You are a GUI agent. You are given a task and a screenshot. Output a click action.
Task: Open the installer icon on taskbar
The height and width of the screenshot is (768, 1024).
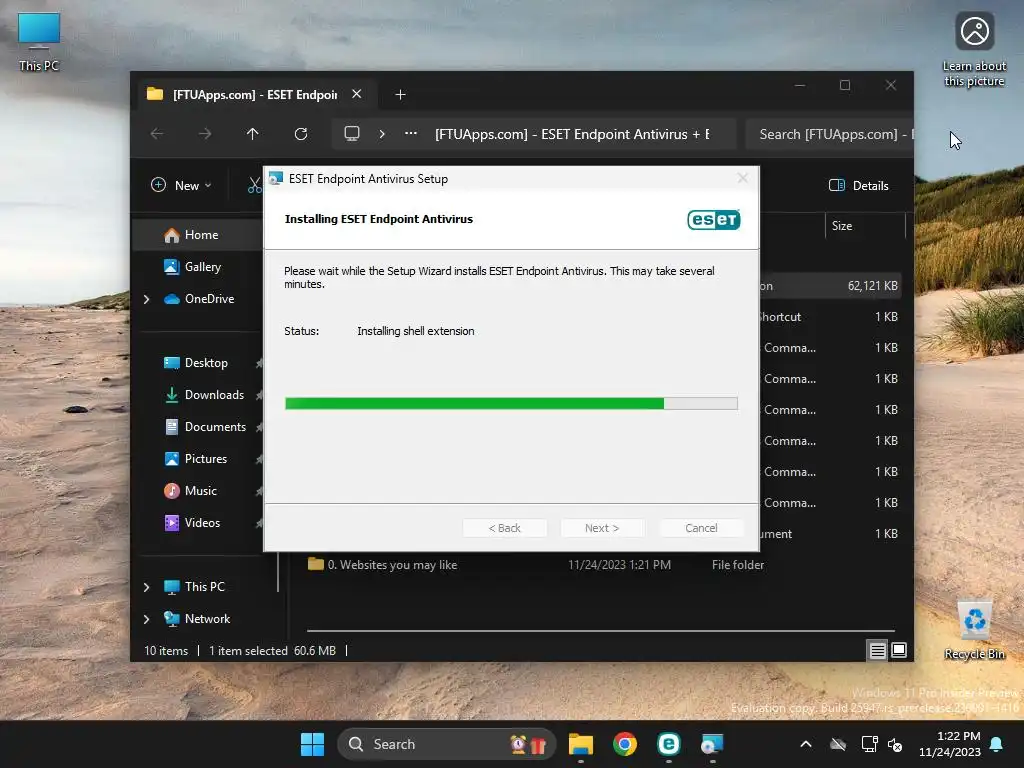(712, 744)
